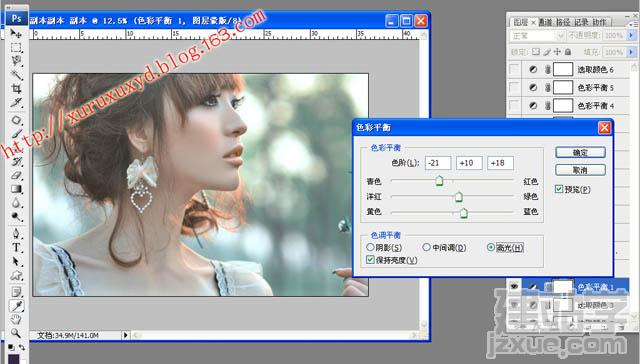Screen dimensions: 640x364
Task: Open the foreground color swatch
Action: [13, 359]
